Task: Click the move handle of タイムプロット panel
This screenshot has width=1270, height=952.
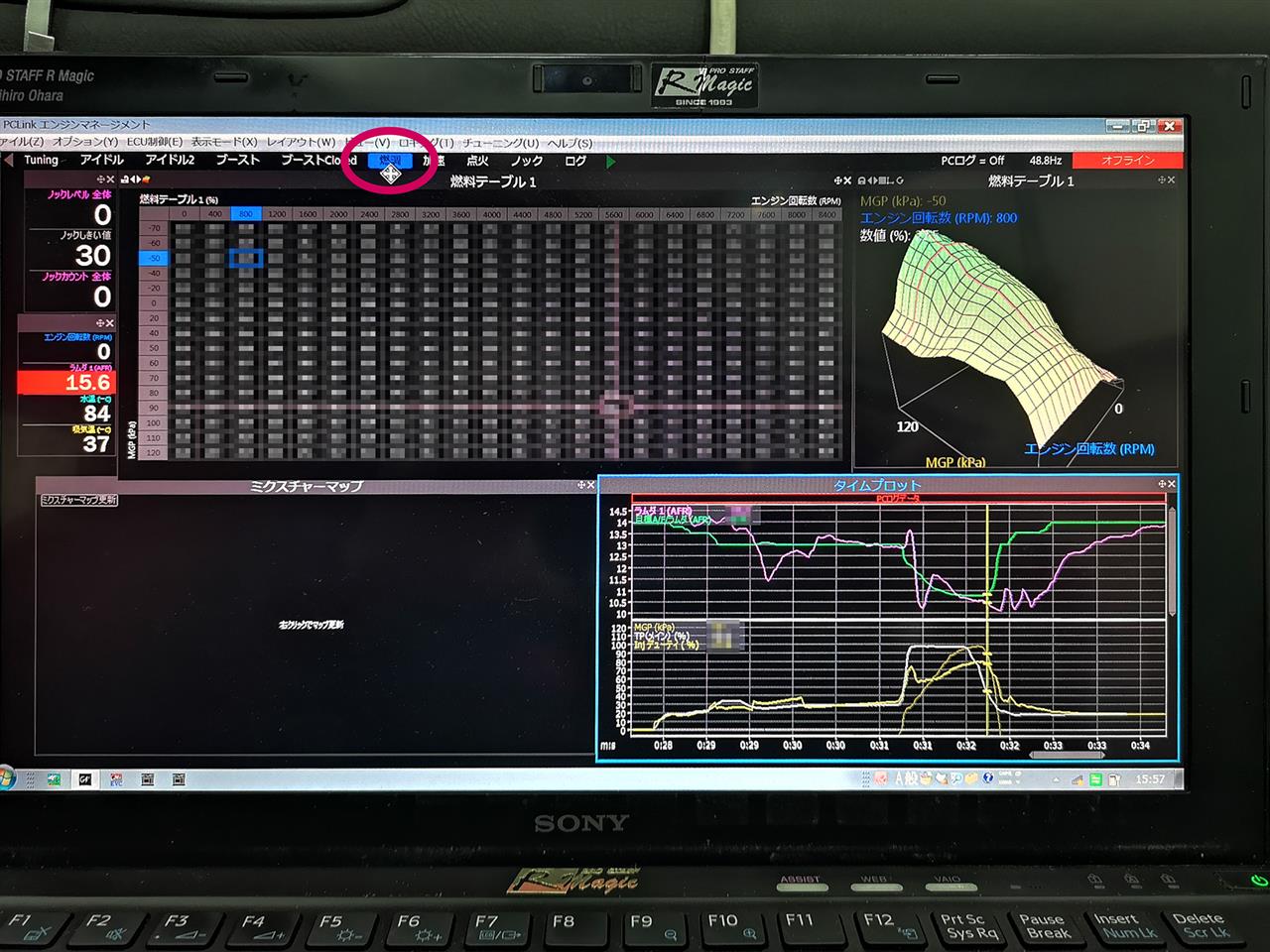Action: coord(1162,484)
